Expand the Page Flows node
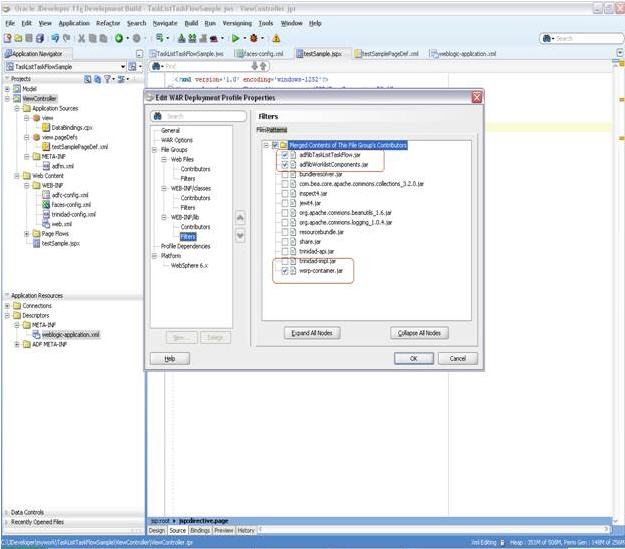This screenshot has width=625, height=549. pyautogui.click(x=27, y=234)
